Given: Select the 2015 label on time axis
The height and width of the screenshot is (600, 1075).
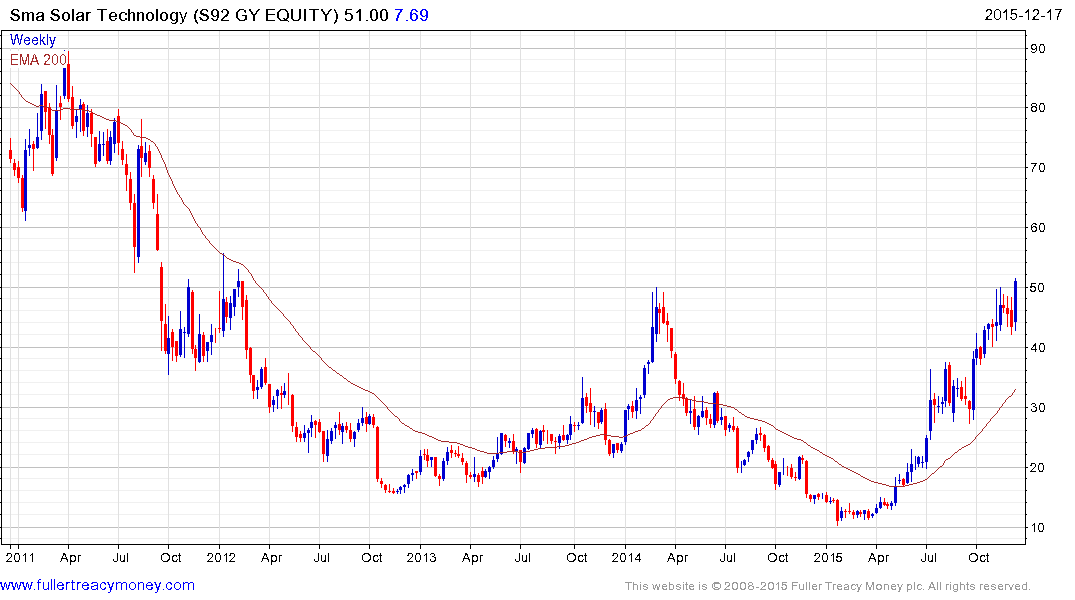Looking at the screenshot, I should 828,557.
